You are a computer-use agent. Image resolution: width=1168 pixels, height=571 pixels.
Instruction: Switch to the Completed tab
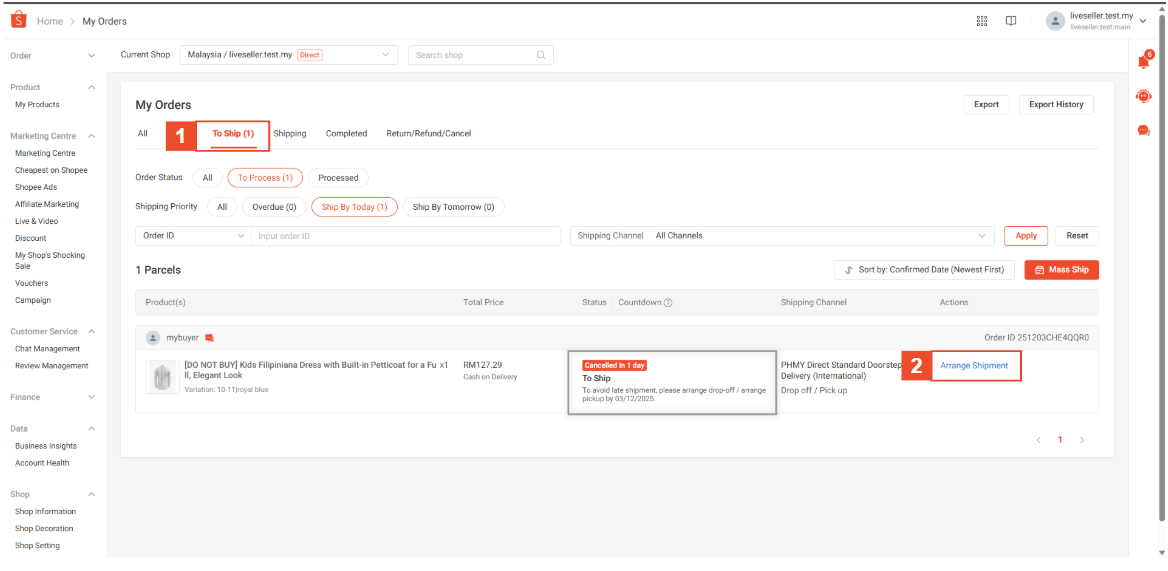pos(346,133)
